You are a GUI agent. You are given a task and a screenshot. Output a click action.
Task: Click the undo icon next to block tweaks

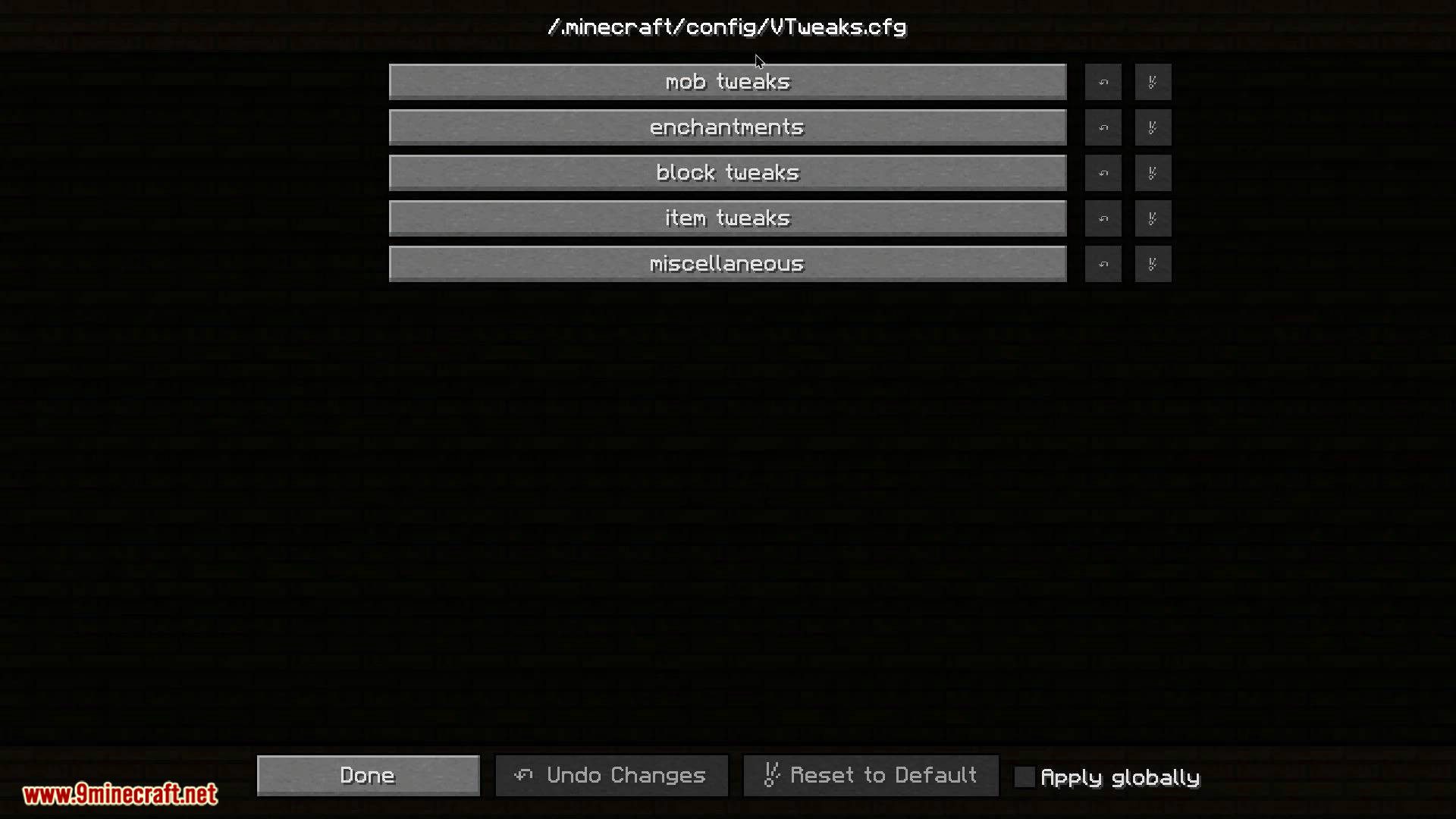pyautogui.click(x=1103, y=172)
